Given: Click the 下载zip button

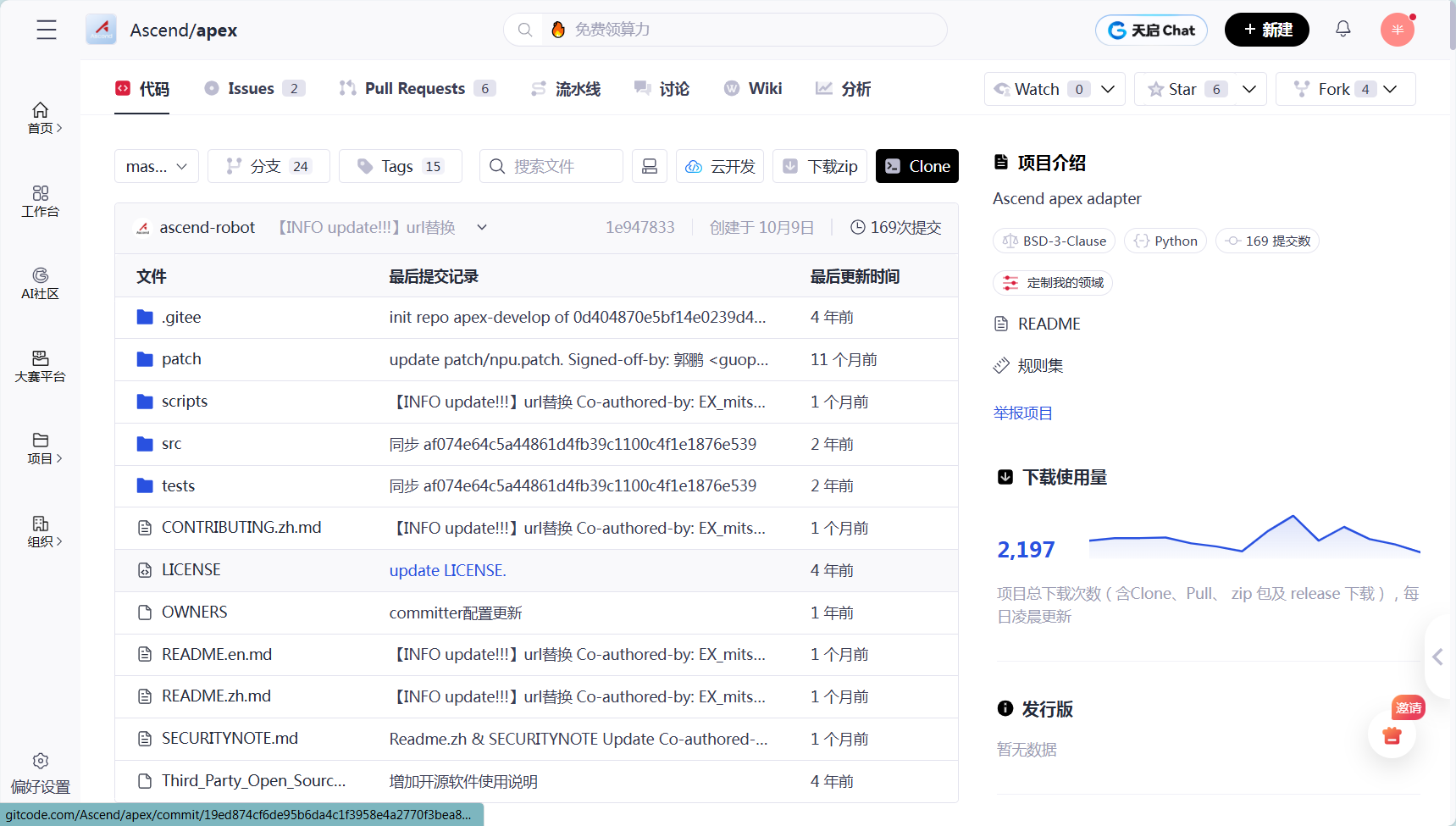Looking at the screenshot, I should (819, 166).
